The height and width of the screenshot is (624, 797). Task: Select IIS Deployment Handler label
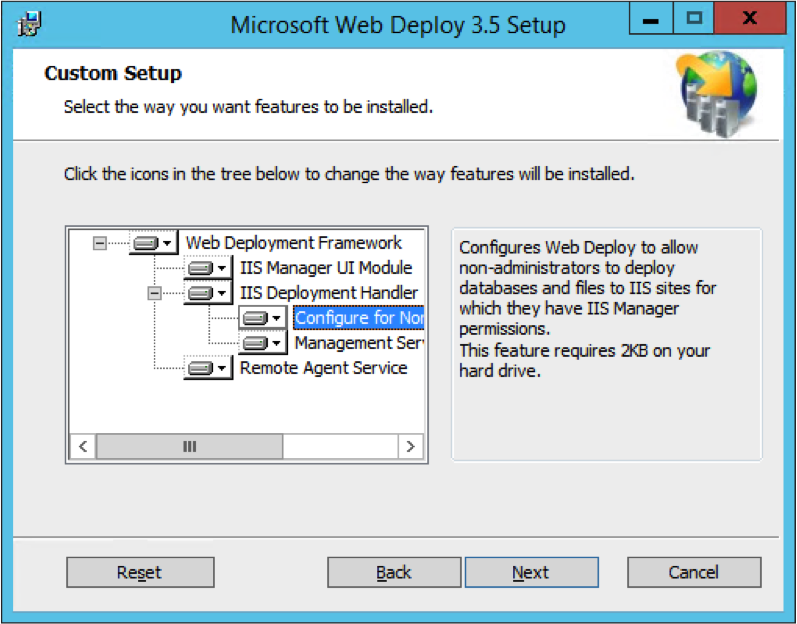coord(328,293)
